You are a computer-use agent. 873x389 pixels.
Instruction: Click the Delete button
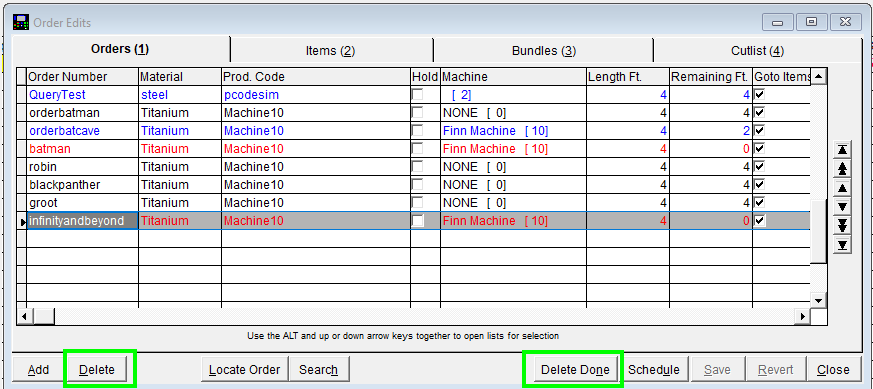[97, 370]
